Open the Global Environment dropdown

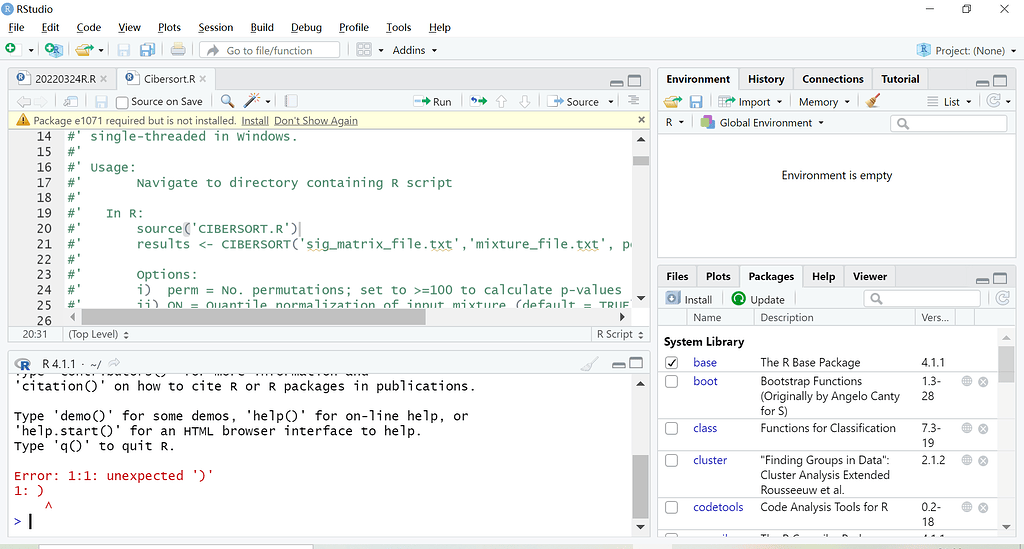(x=762, y=123)
